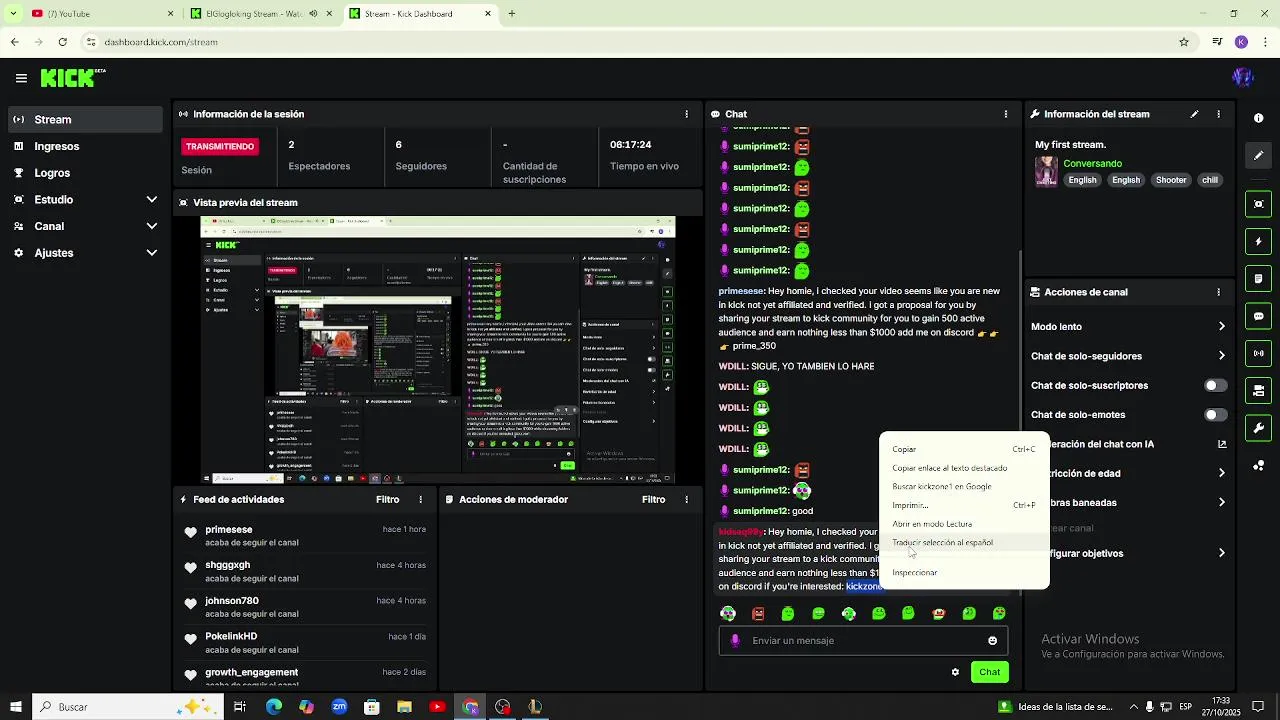Open emoji picker in chat message box
Screen dimensions: 1280x720
click(992, 641)
